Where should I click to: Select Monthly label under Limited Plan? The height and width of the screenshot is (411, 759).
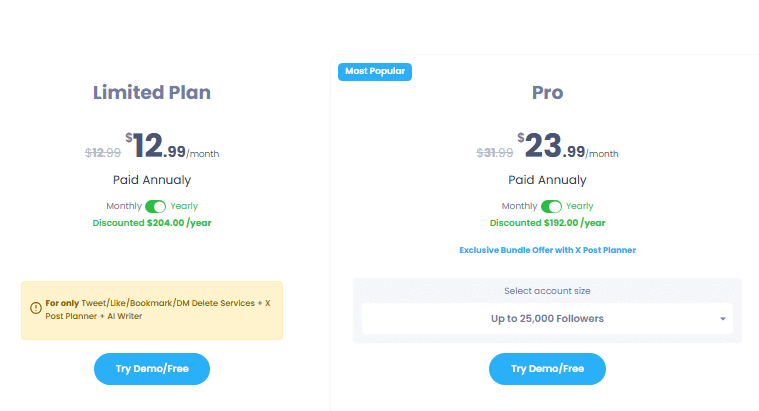click(124, 206)
